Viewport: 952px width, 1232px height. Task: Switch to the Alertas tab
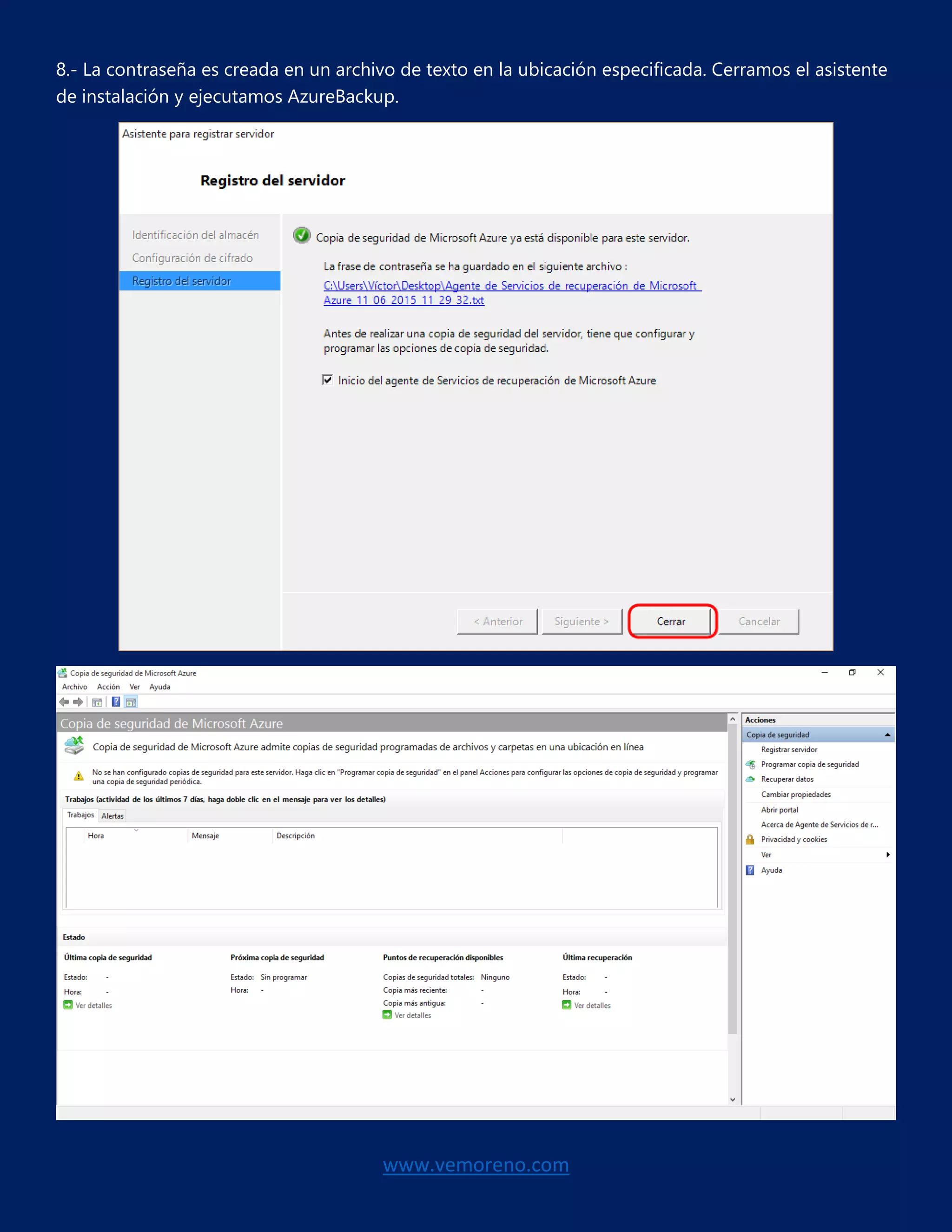[x=112, y=816]
